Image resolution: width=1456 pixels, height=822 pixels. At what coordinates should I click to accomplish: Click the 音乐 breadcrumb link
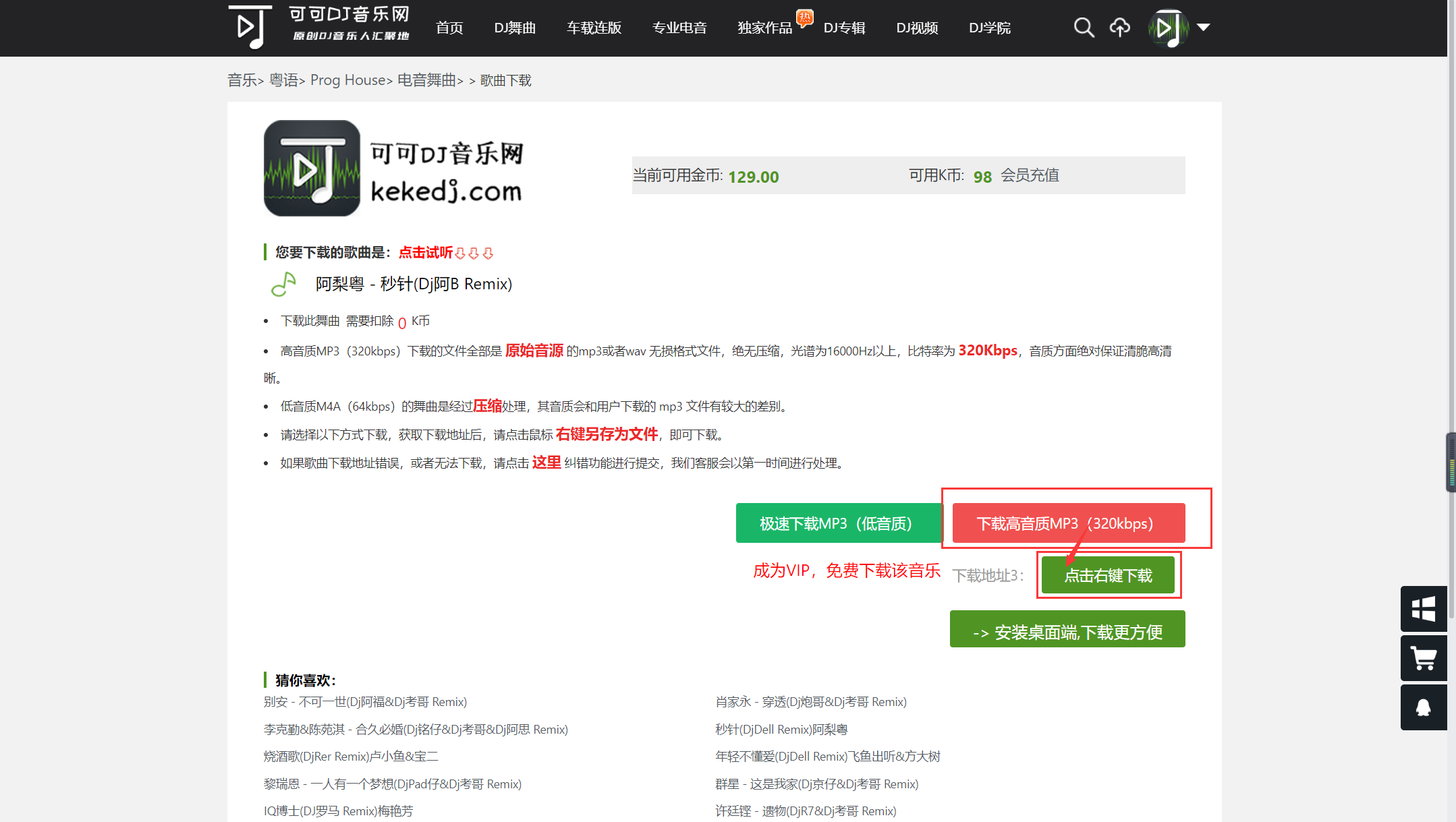pos(242,80)
